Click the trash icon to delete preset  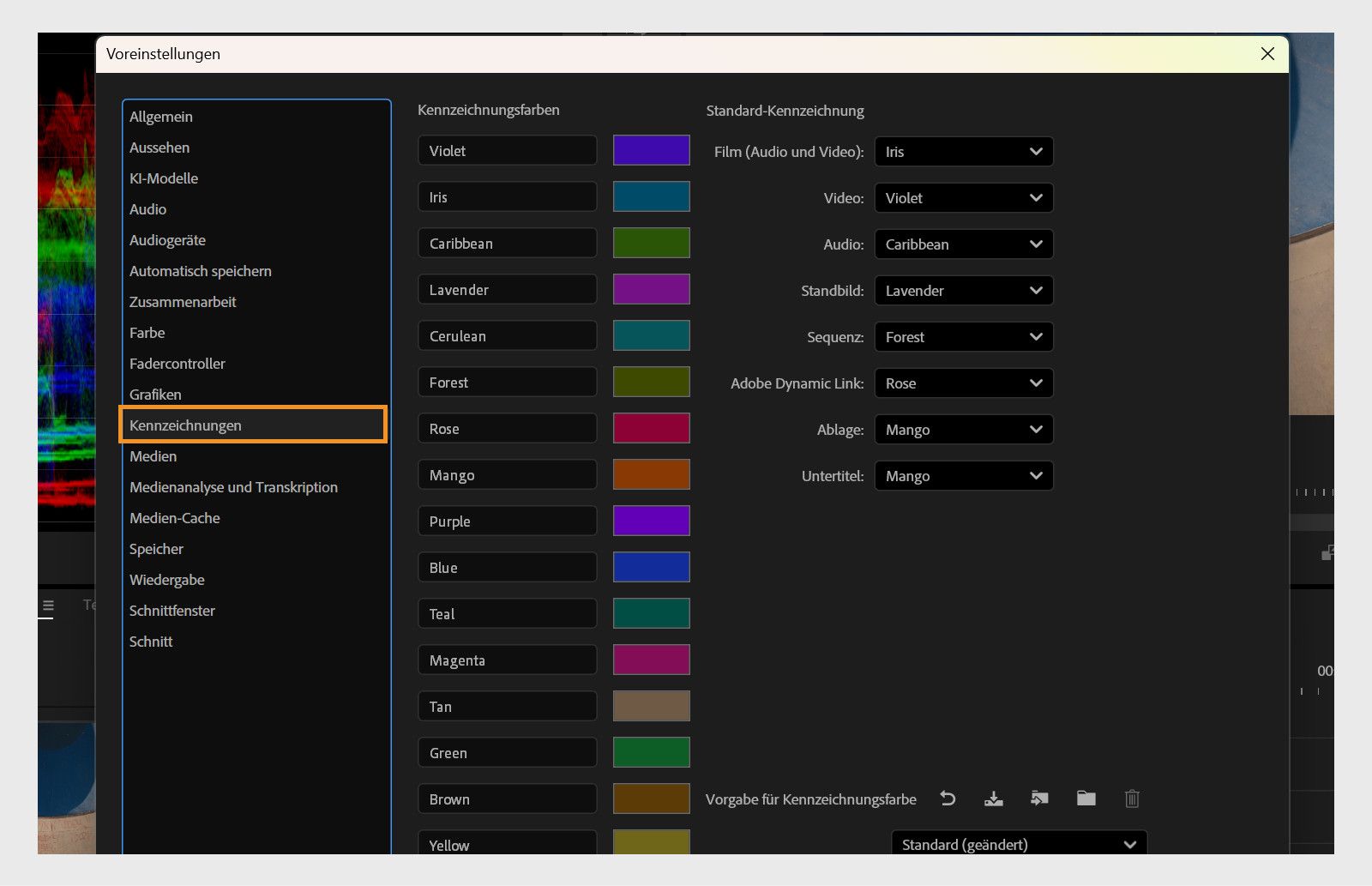click(x=1132, y=799)
